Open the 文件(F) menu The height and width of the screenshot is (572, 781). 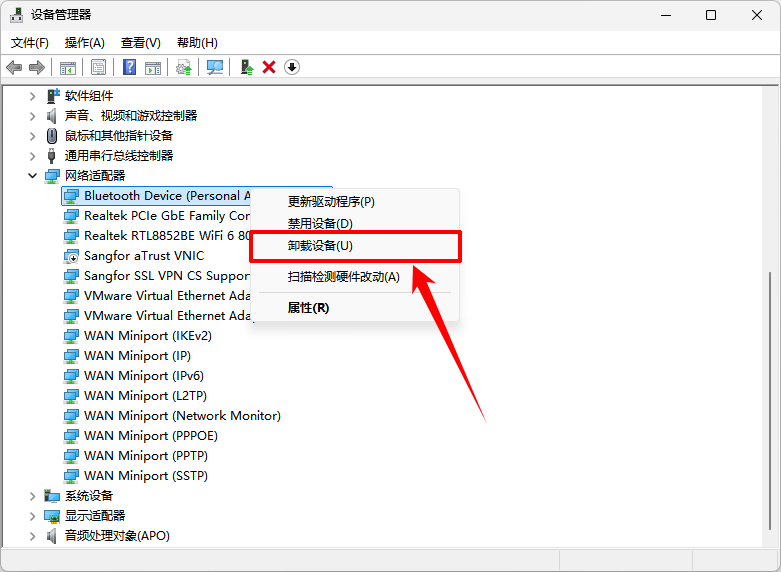tap(30, 43)
